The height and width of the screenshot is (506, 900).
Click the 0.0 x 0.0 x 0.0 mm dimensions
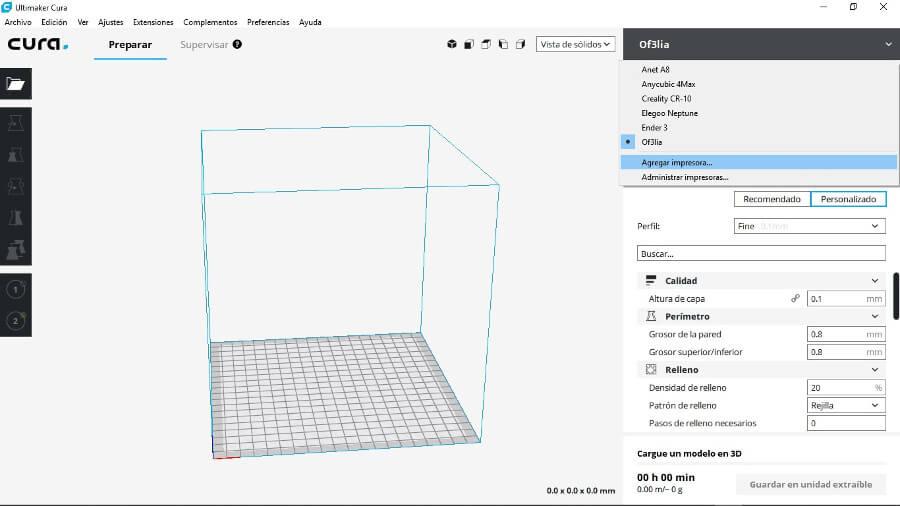click(x=580, y=491)
